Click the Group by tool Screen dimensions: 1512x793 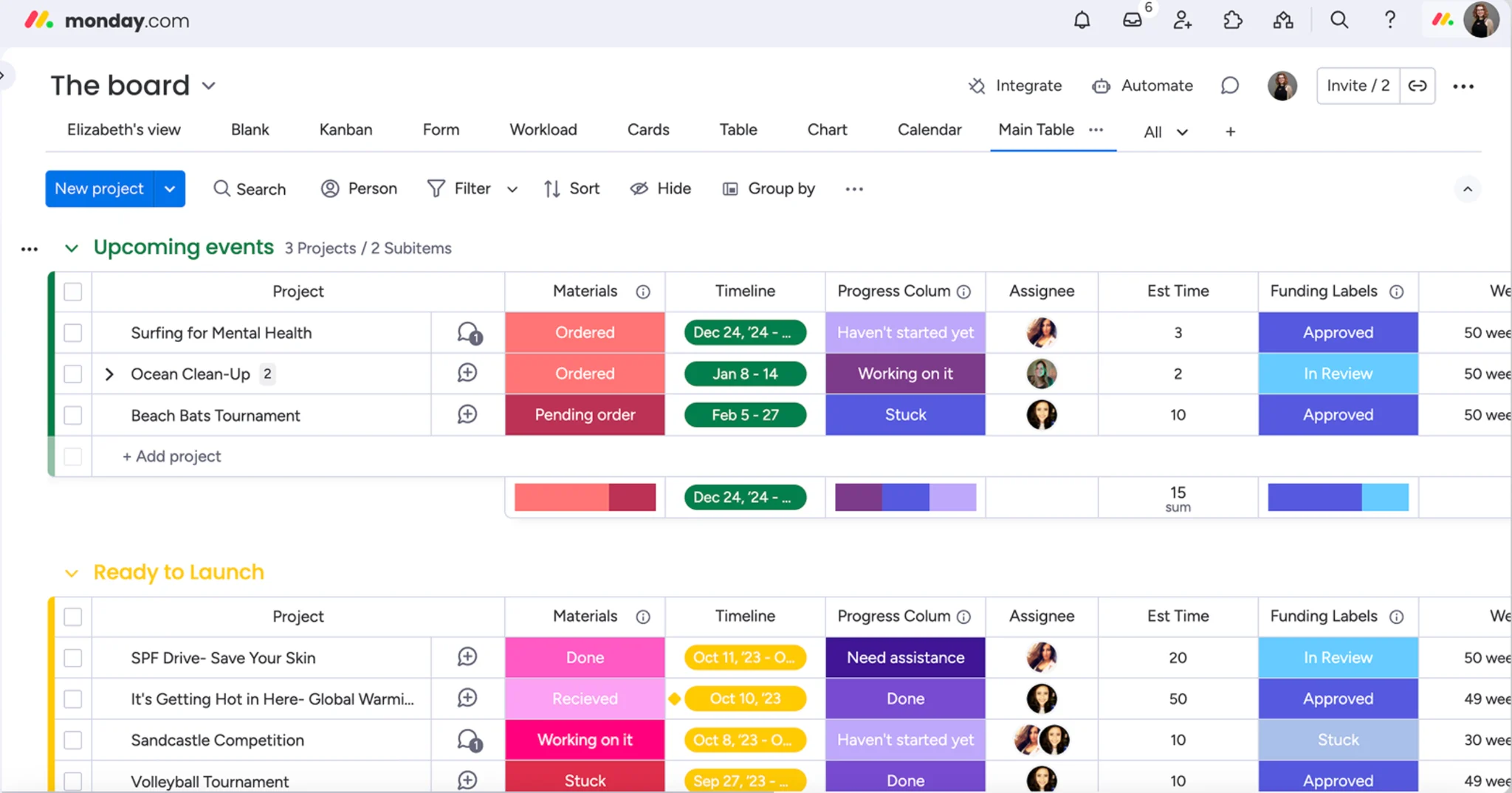pos(769,189)
